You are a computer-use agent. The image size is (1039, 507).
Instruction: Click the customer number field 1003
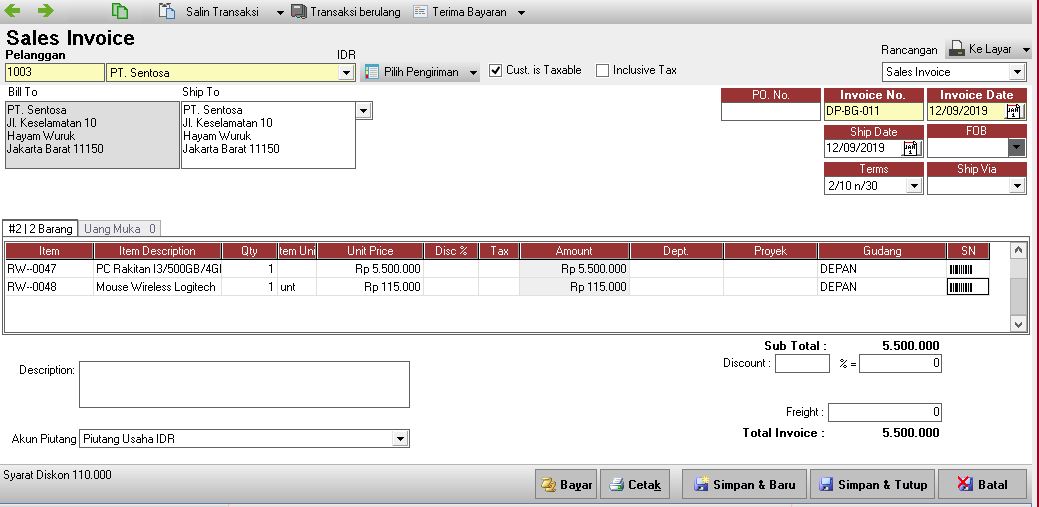point(54,72)
